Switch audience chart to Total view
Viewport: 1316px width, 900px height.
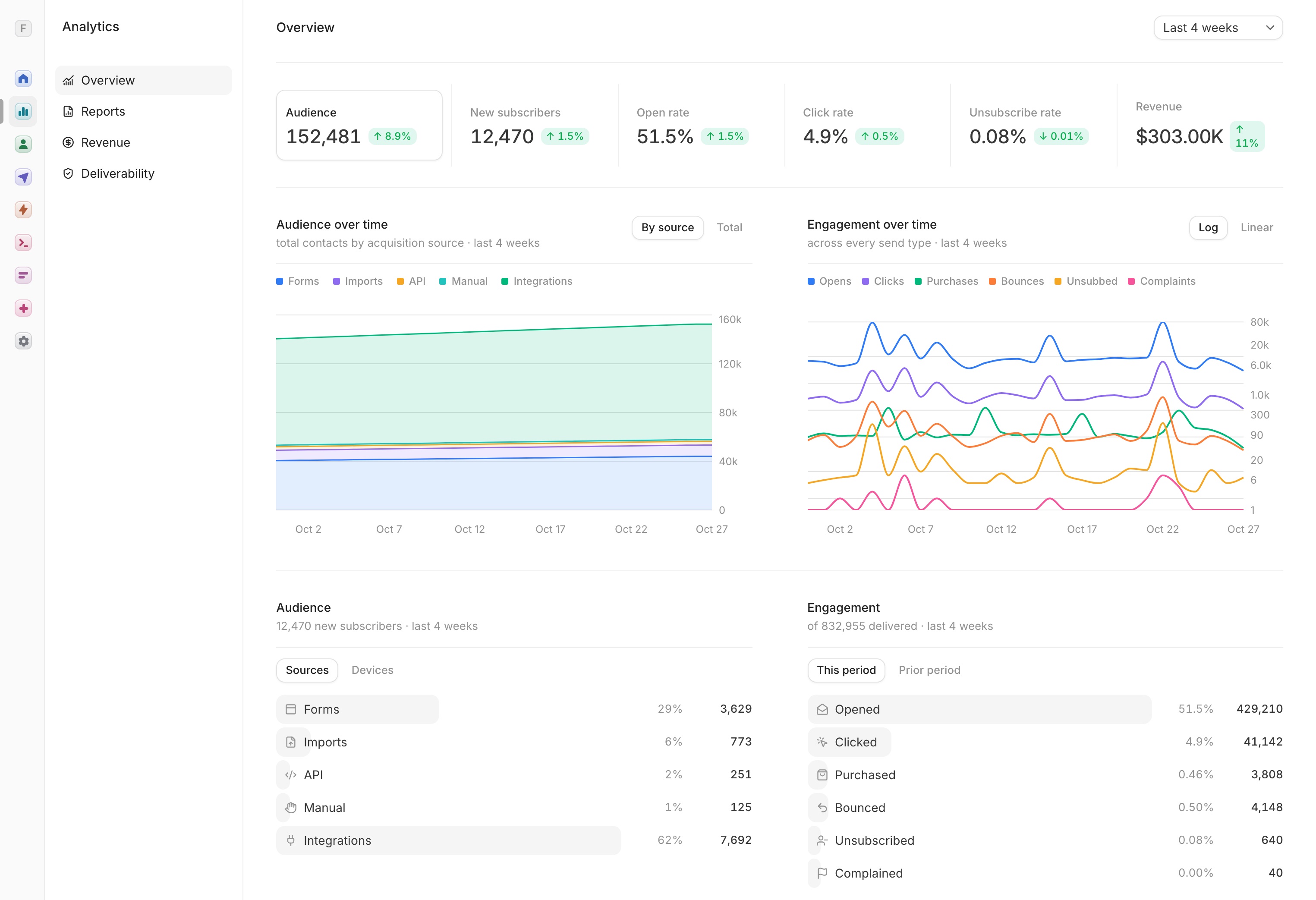click(x=729, y=228)
